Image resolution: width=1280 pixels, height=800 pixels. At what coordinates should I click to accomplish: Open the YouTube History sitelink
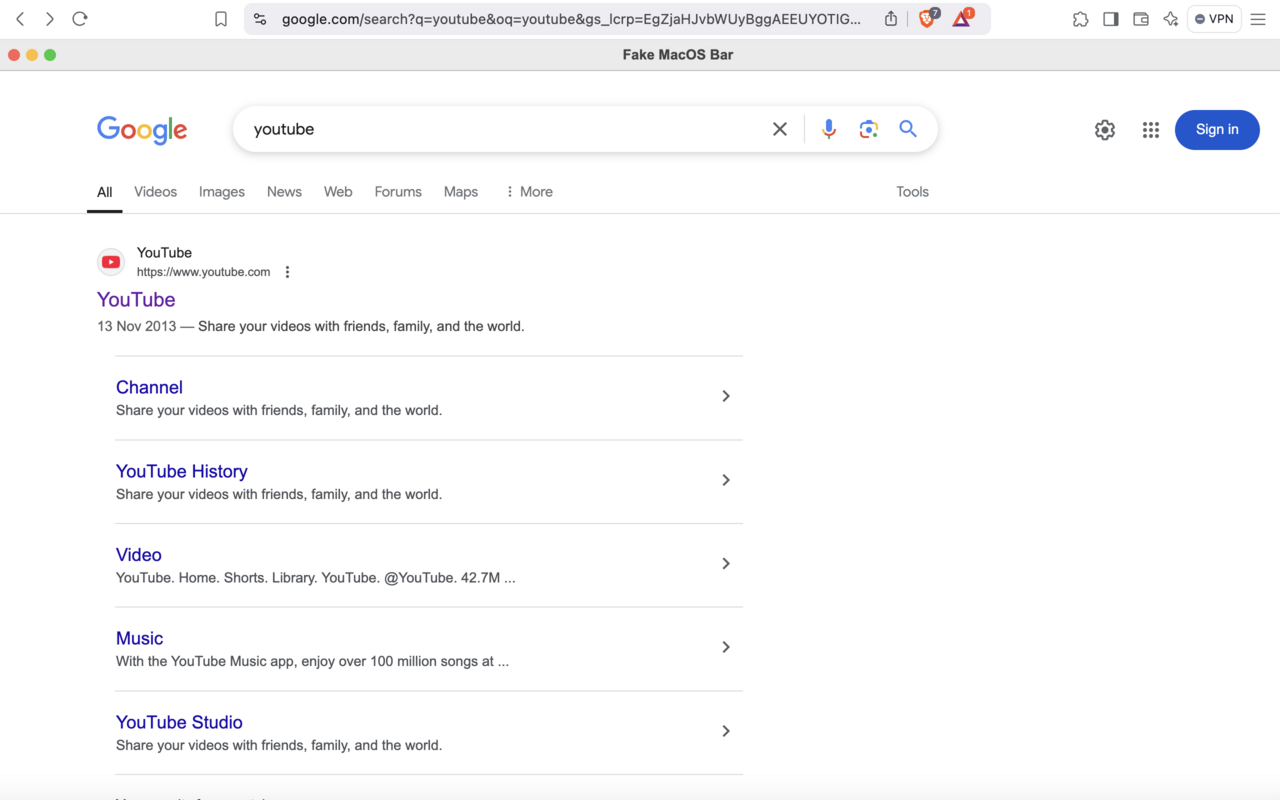coord(182,472)
